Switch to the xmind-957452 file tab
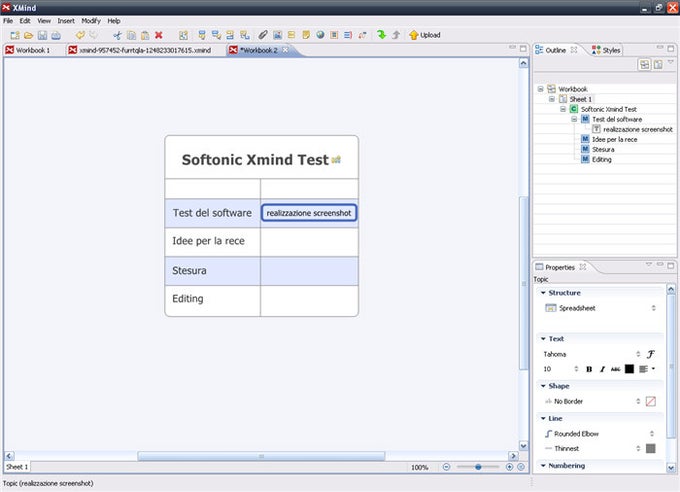Screen dimensions: 680x492 coord(140,50)
